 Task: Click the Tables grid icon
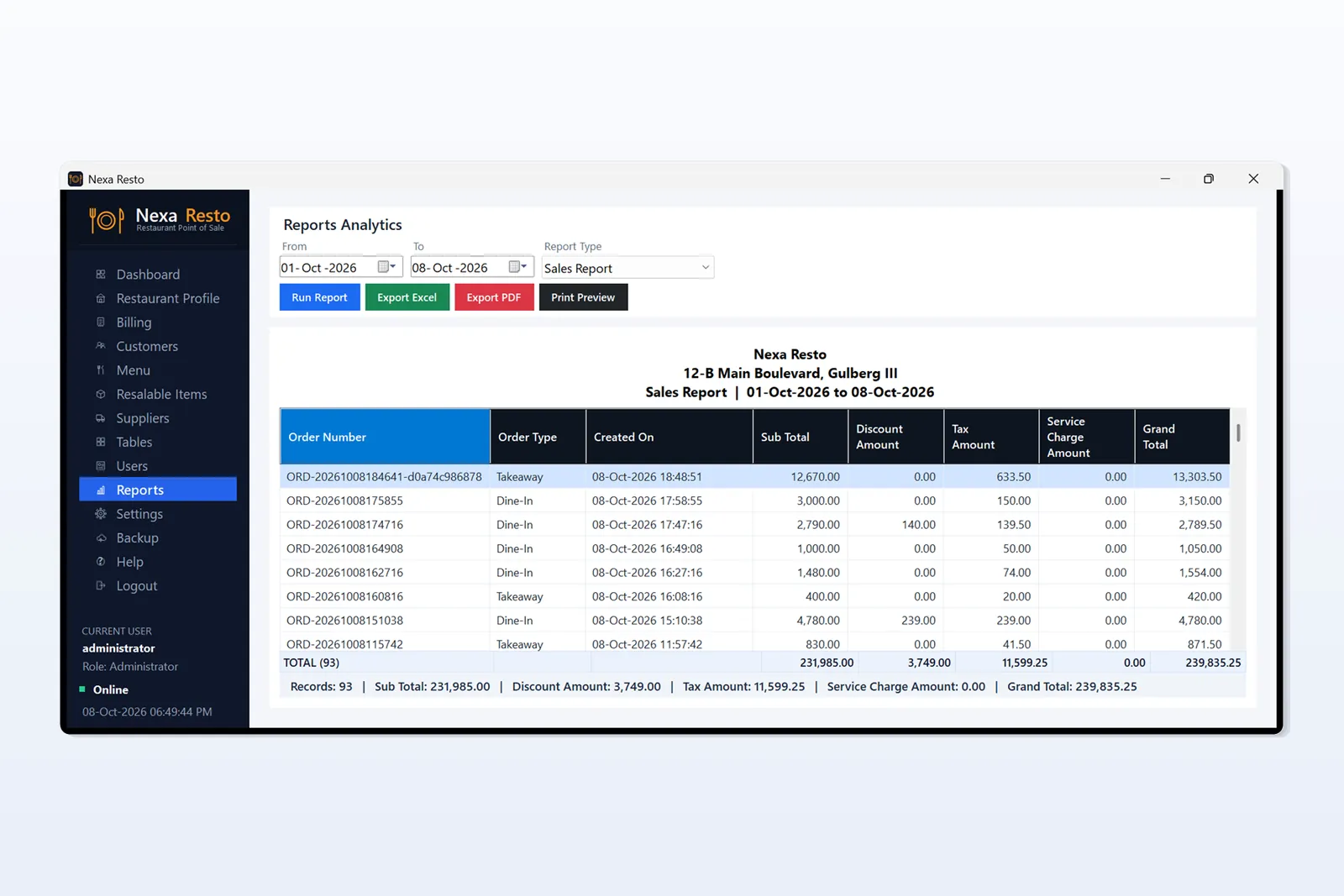point(101,442)
